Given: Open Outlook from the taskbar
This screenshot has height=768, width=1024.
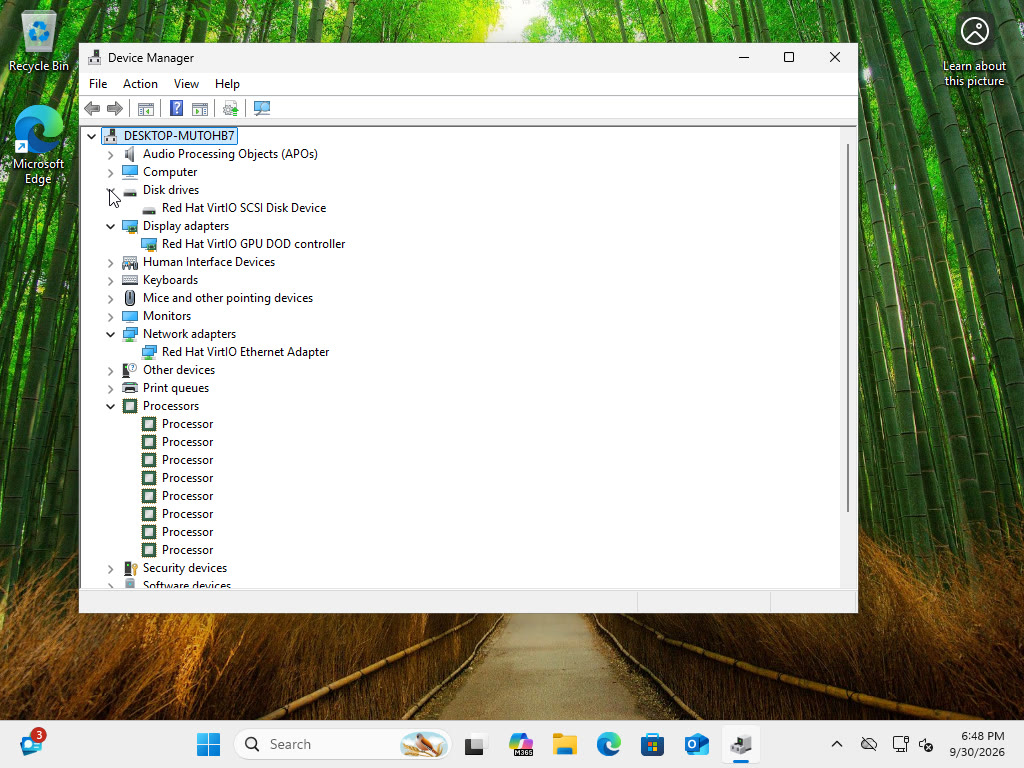Looking at the screenshot, I should [696, 744].
